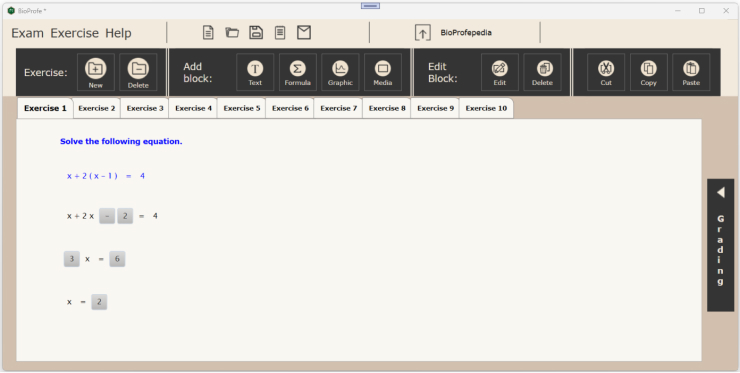Switch to Exercise 8 tab
Image resolution: width=740 pixels, height=373 pixels.
point(387,108)
